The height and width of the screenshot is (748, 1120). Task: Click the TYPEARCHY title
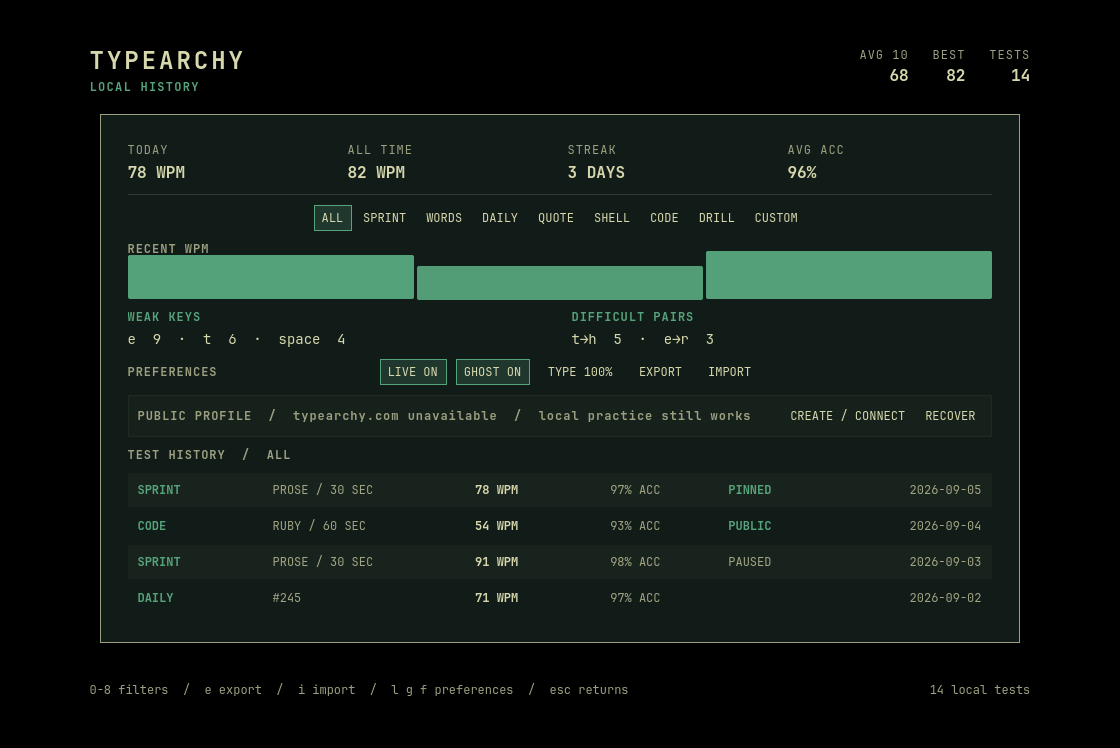[167, 61]
